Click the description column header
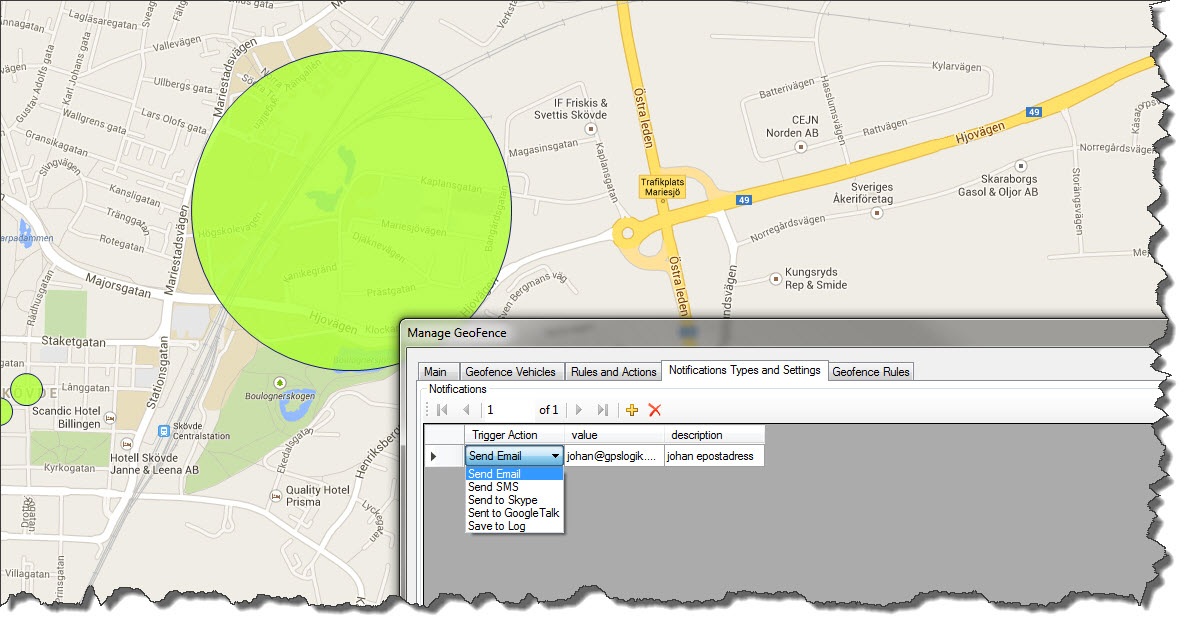This screenshot has height=631, width=1193. click(x=714, y=435)
